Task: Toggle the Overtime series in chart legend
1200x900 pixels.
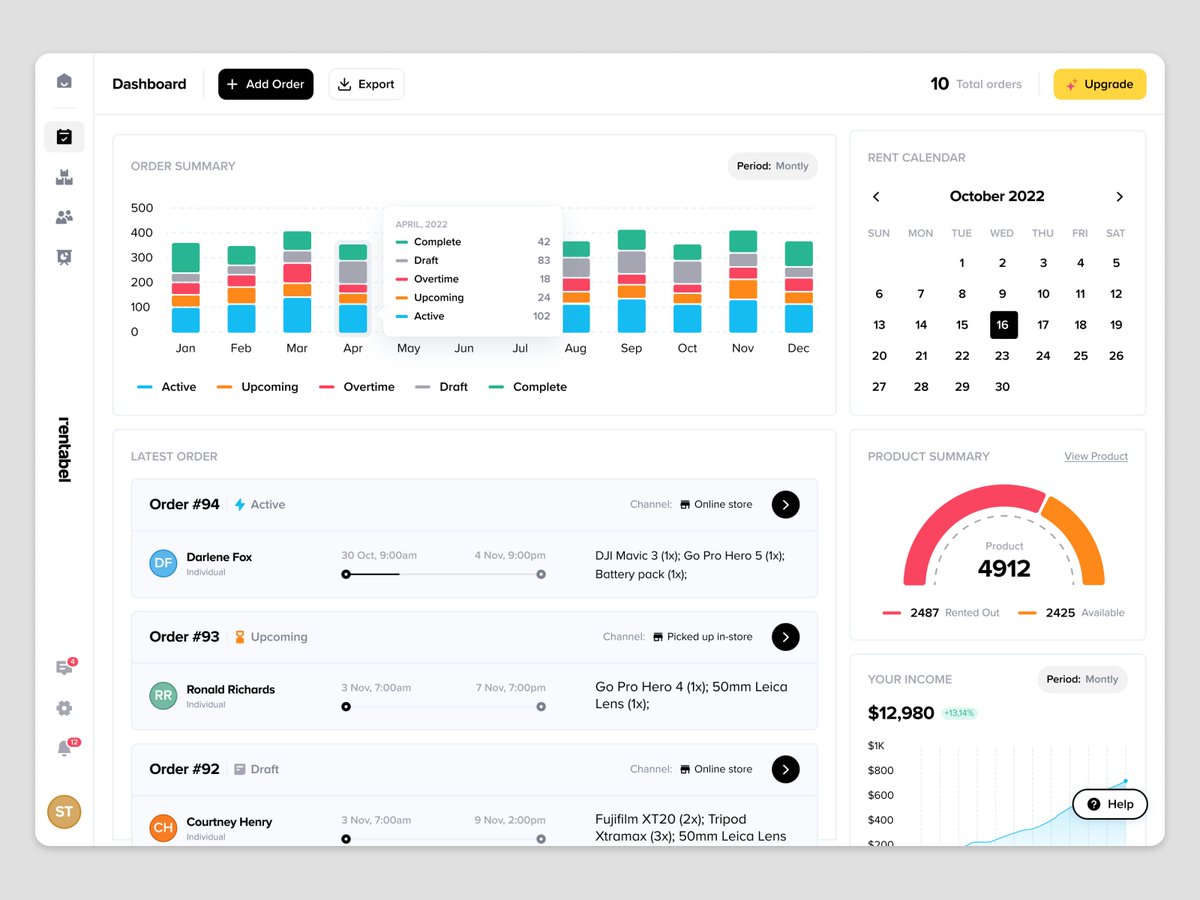Action: point(357,387)
